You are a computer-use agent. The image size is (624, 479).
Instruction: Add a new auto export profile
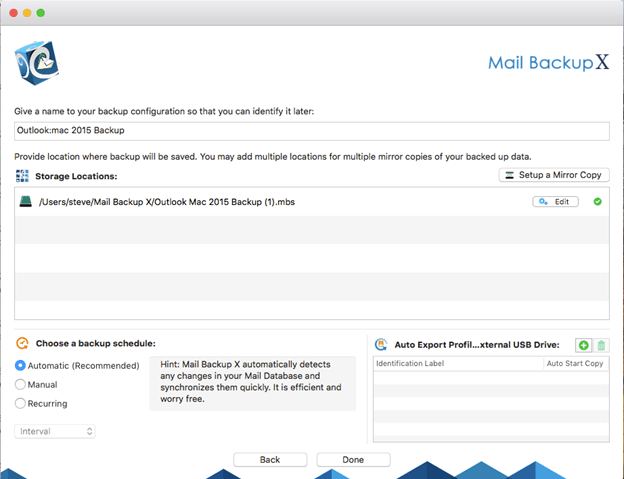point(583,345)
